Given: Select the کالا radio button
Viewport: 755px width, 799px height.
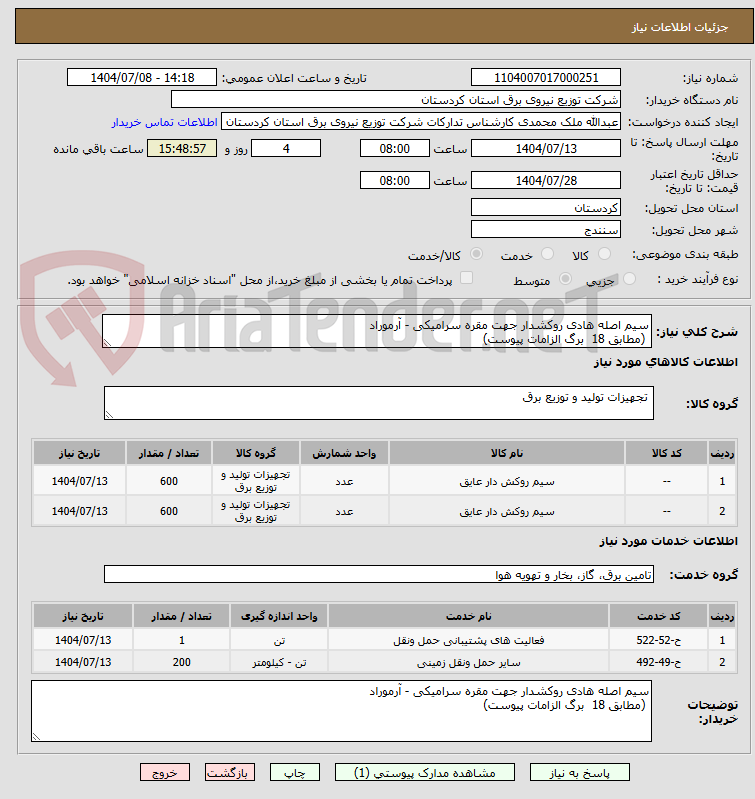Looking at the screenshot, I should tap(604, 254).
